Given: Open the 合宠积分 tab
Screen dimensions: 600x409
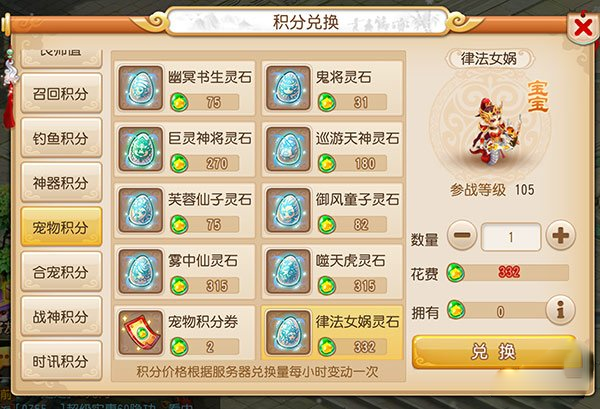Looking at the screenshot, I should (61, 272).
